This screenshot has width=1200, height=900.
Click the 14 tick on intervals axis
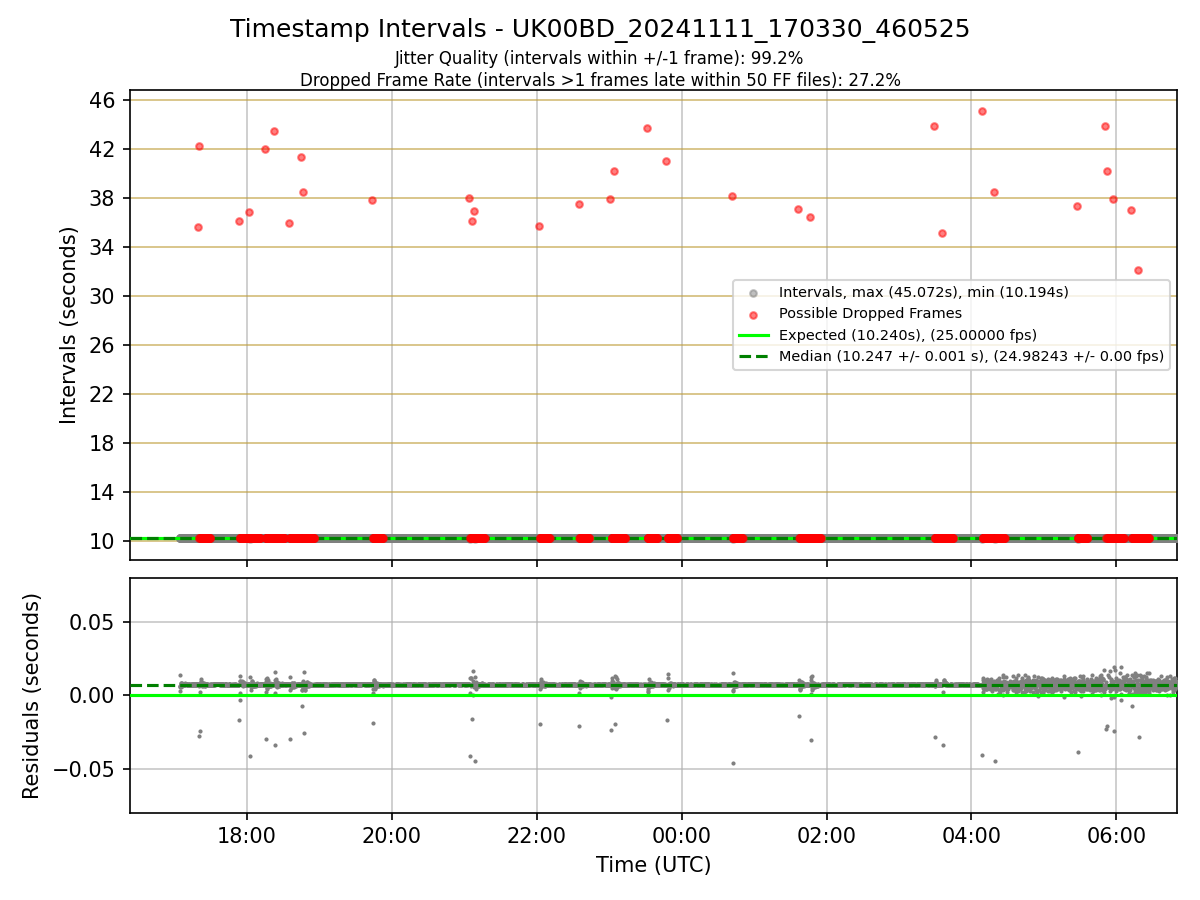(103, 492)
